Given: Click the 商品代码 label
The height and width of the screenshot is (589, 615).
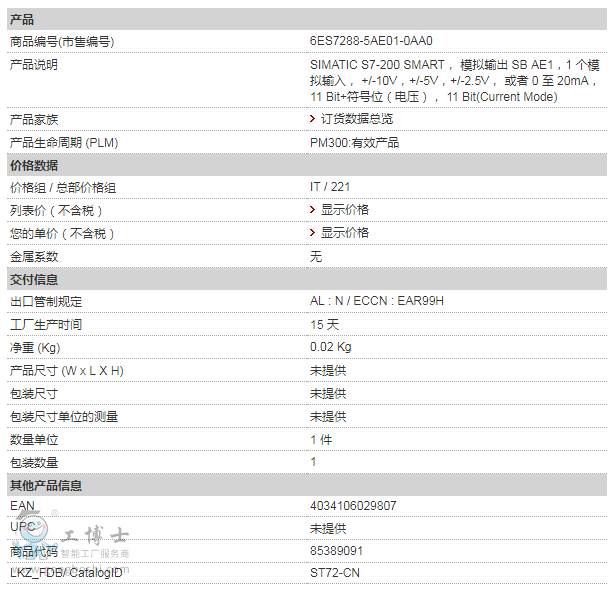Looking at the screenshot, I should [x=34, y=552].
